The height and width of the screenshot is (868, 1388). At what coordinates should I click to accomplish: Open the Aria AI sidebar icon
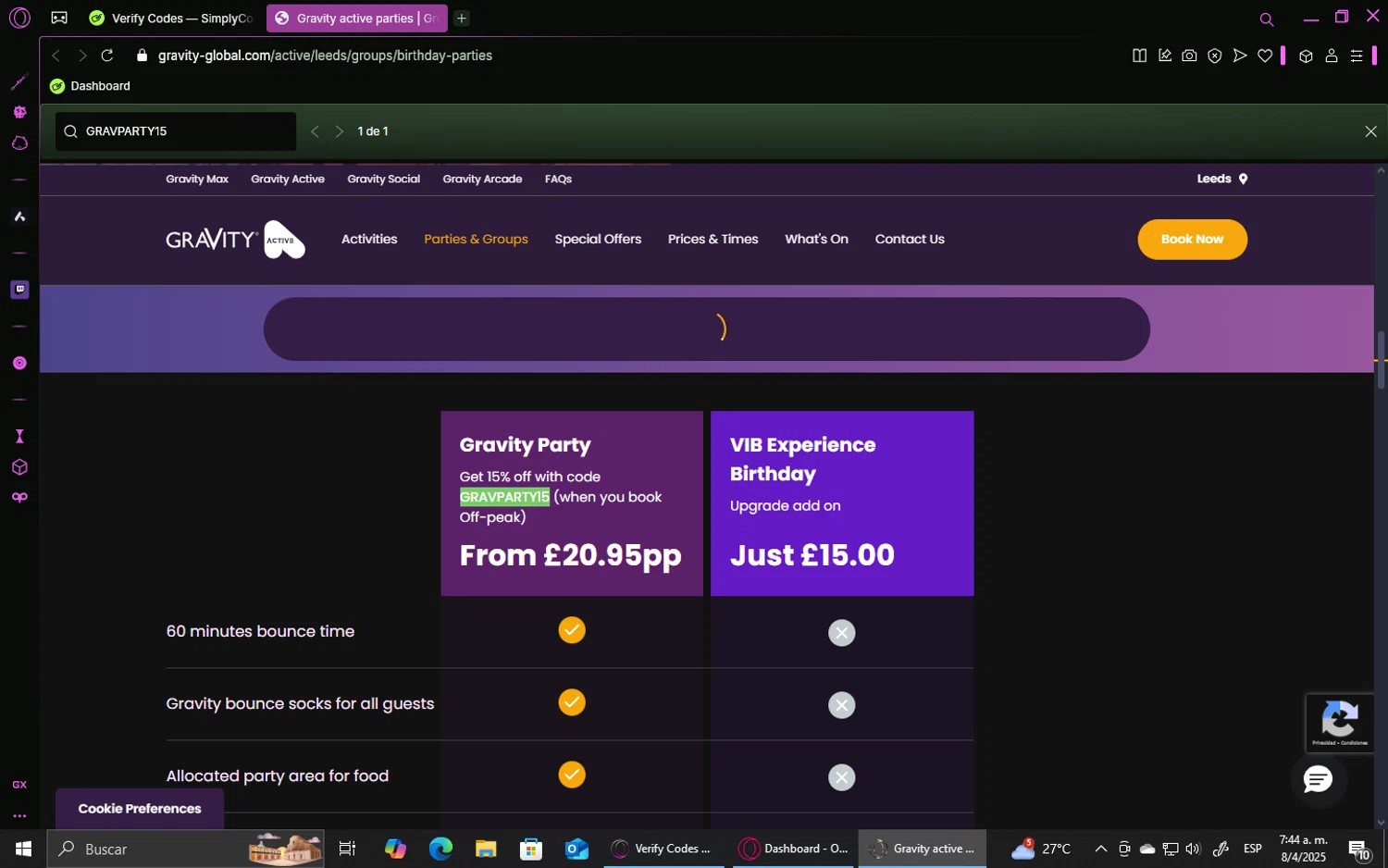[x=19, y=217]
